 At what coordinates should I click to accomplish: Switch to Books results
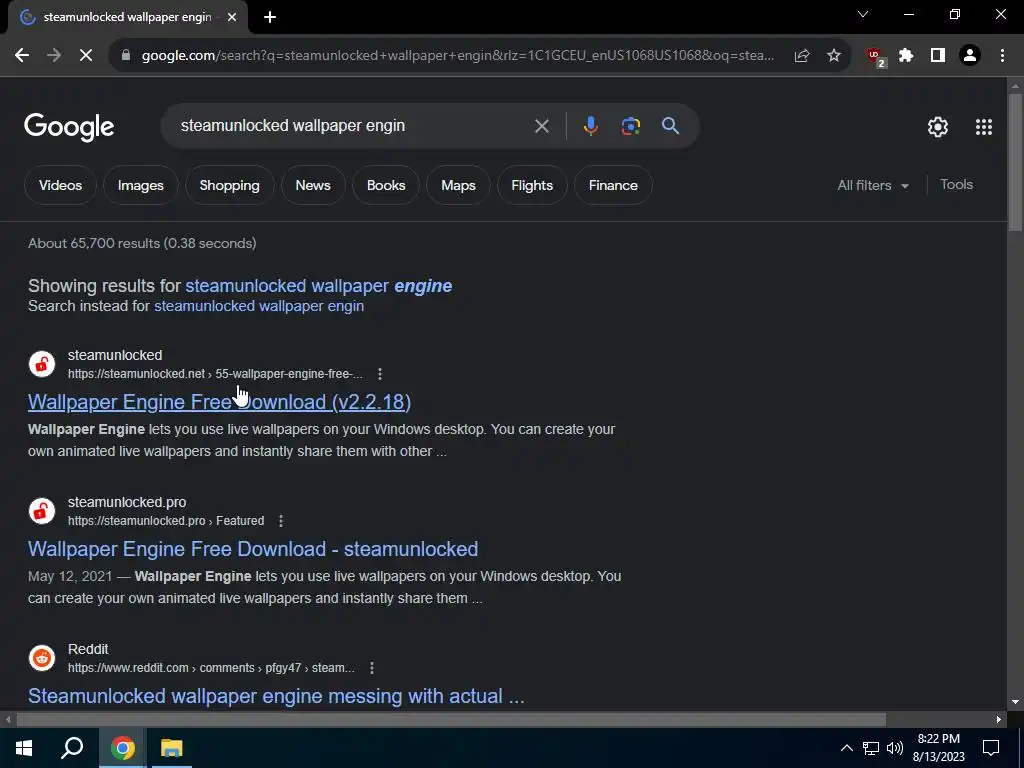pyautogui.click(x=386, y=185)
